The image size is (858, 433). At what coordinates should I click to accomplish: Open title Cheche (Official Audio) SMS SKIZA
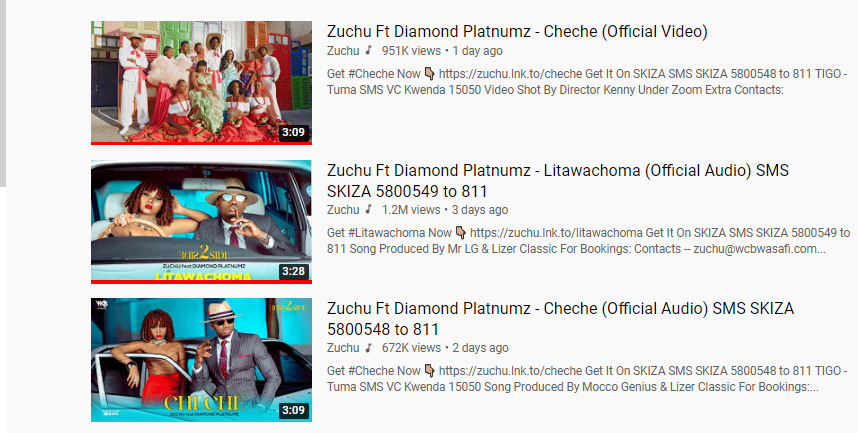[560, 319]
